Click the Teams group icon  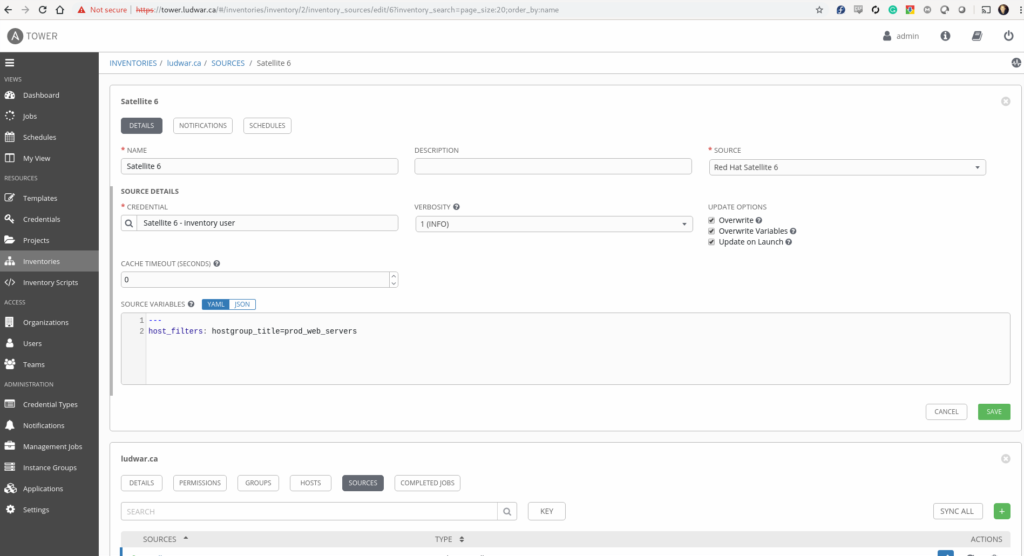[x=10, y=364]
